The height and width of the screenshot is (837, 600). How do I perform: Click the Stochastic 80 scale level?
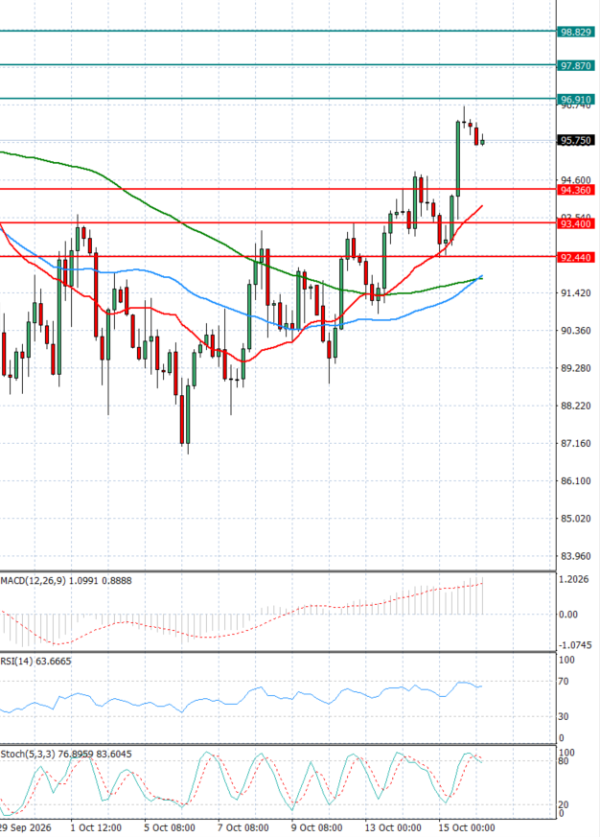(563, 761)
